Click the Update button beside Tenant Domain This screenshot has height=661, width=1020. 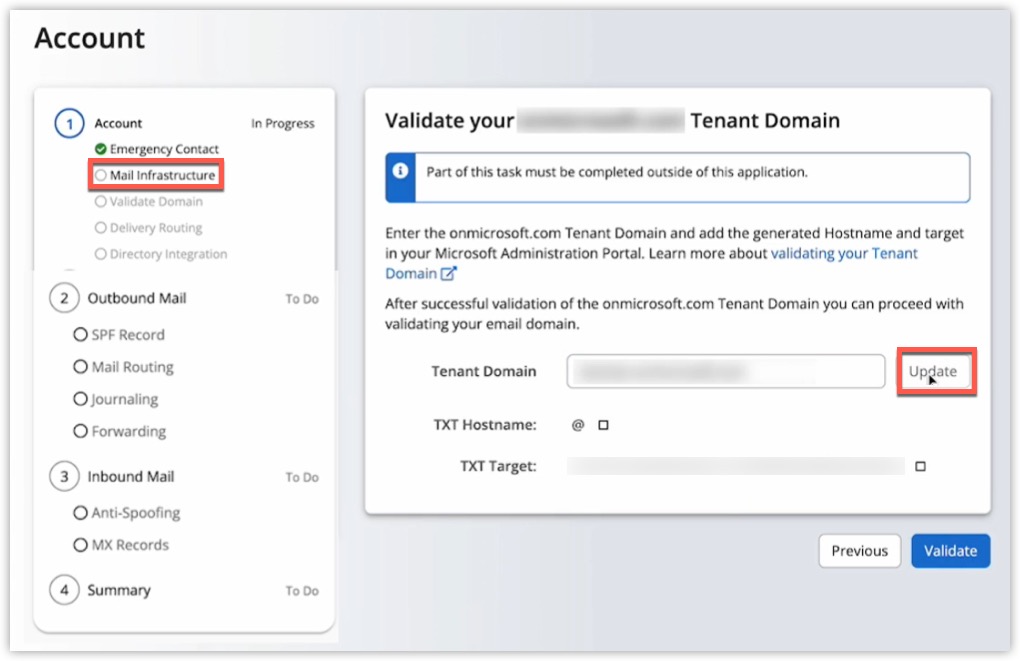[936, 370]
